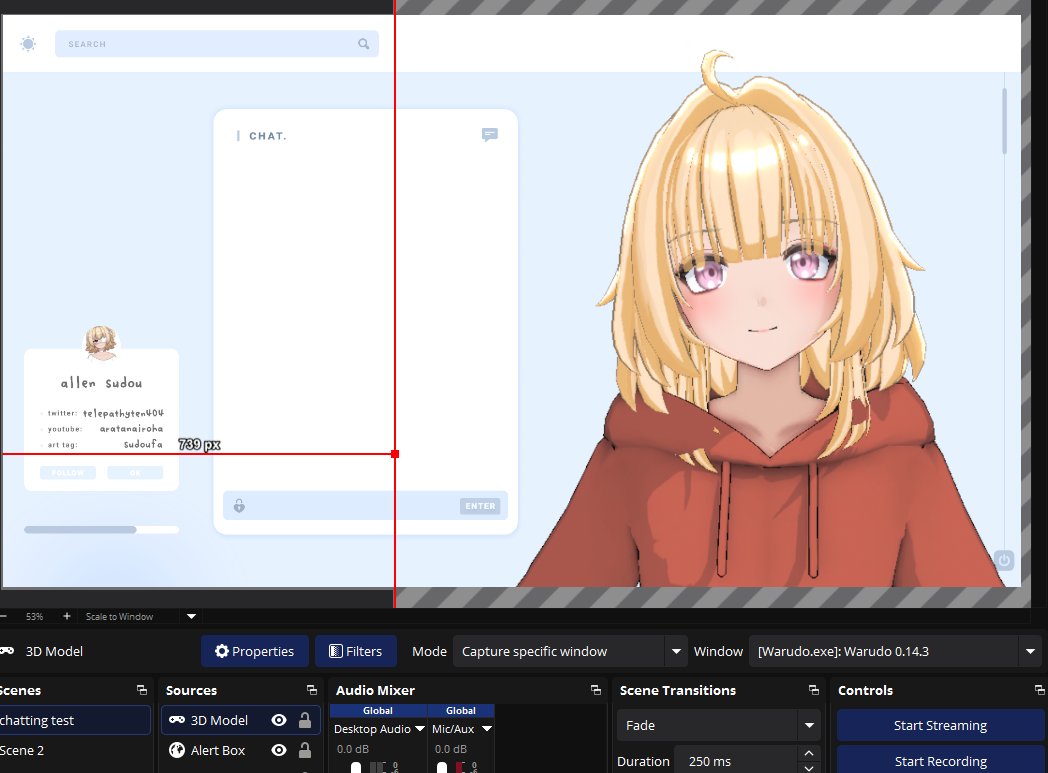Hide the Alert Box source
This screenshot has height=773, width=1048.
point(279,750)
